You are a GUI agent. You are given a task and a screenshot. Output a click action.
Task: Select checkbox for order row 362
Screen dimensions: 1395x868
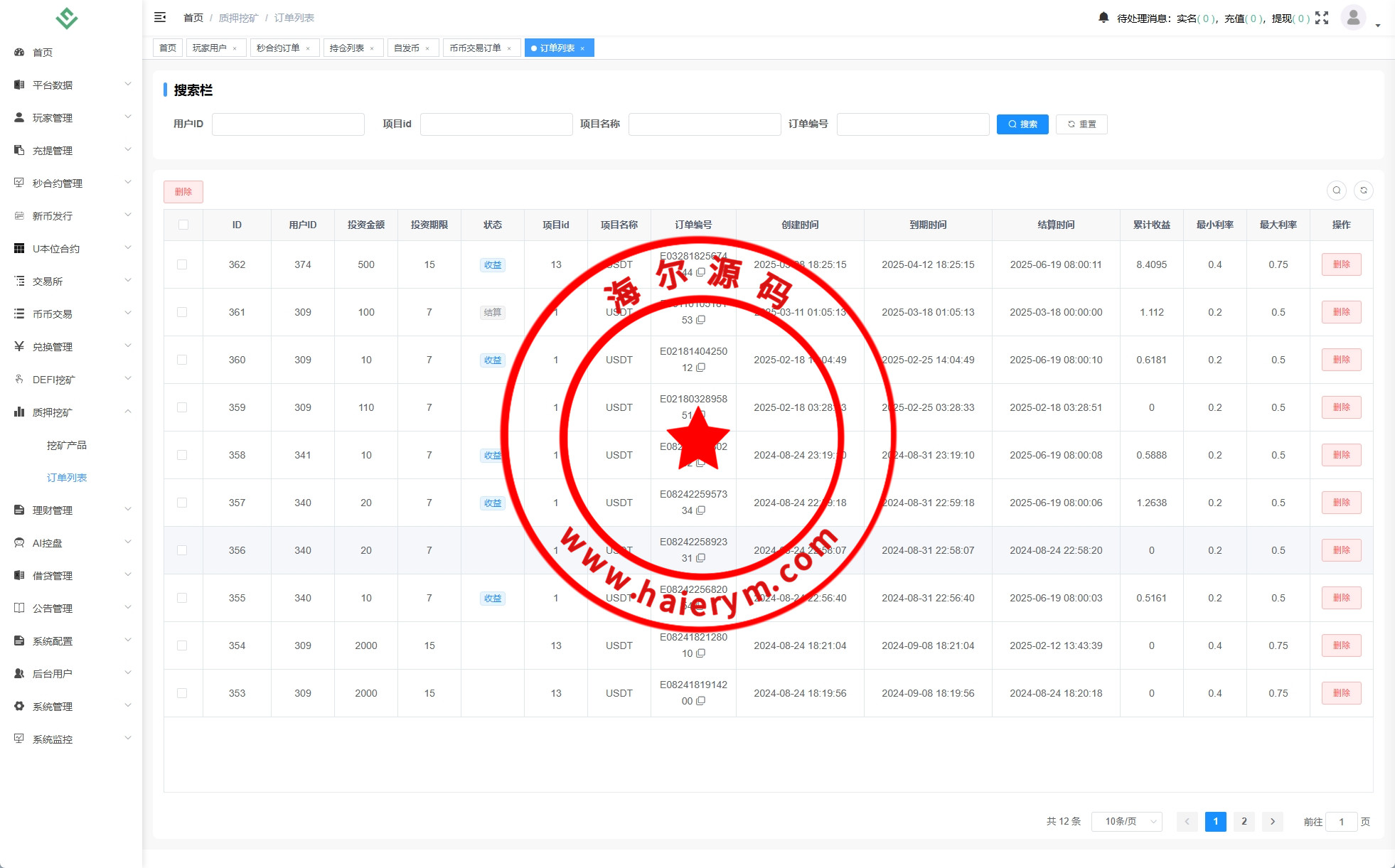click(182, 264)
